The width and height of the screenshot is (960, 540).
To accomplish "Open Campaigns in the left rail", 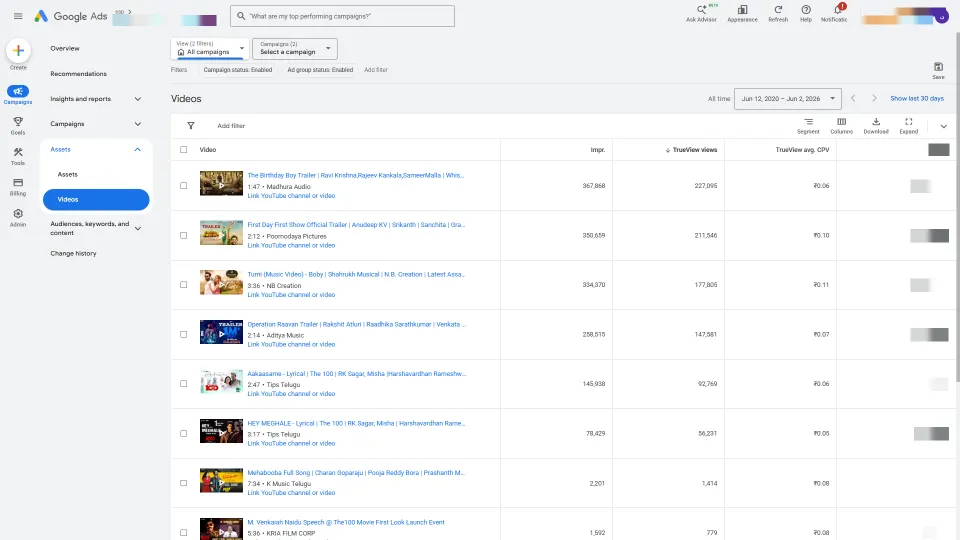I will tap(18, 94).
